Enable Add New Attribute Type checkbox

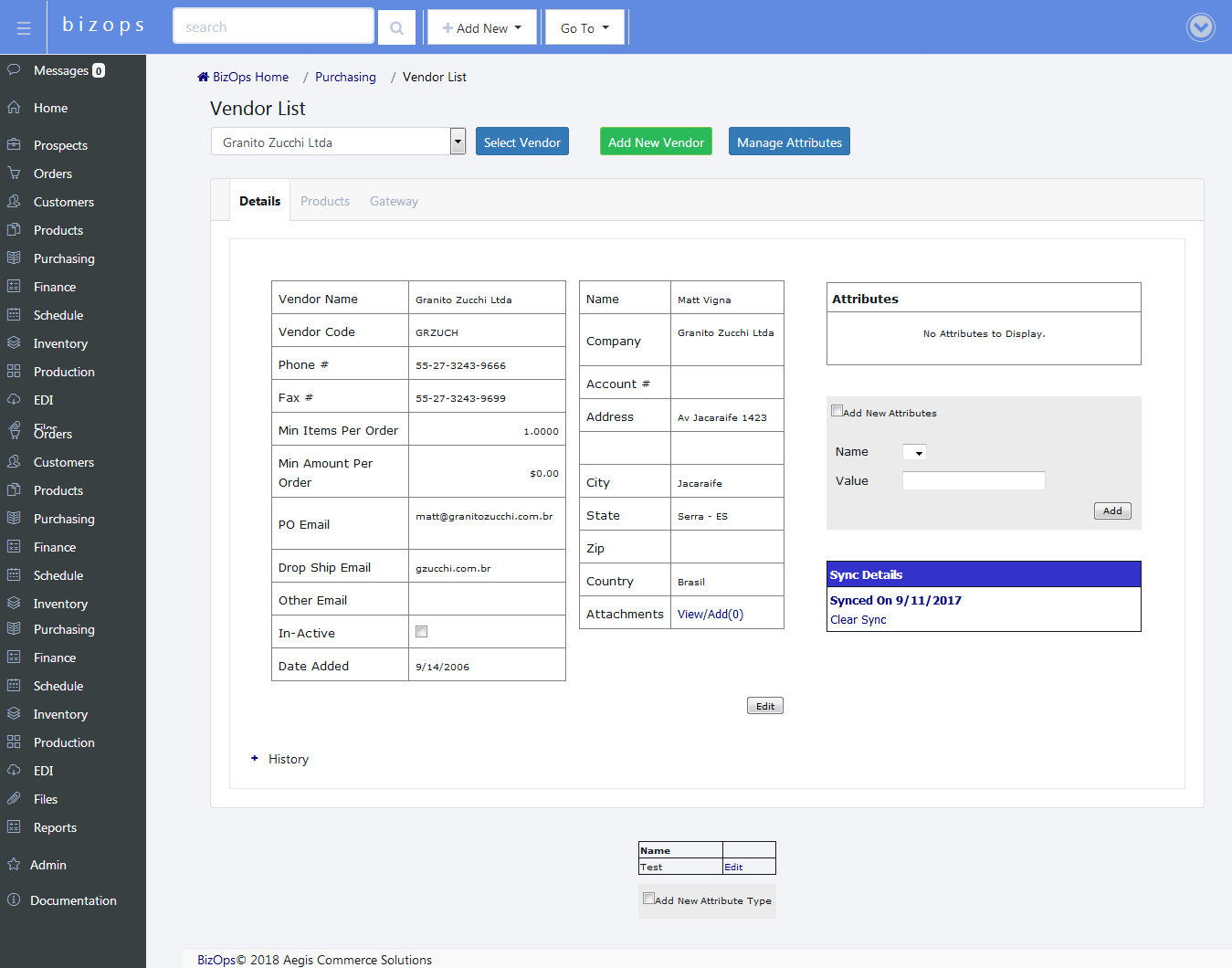648,899
